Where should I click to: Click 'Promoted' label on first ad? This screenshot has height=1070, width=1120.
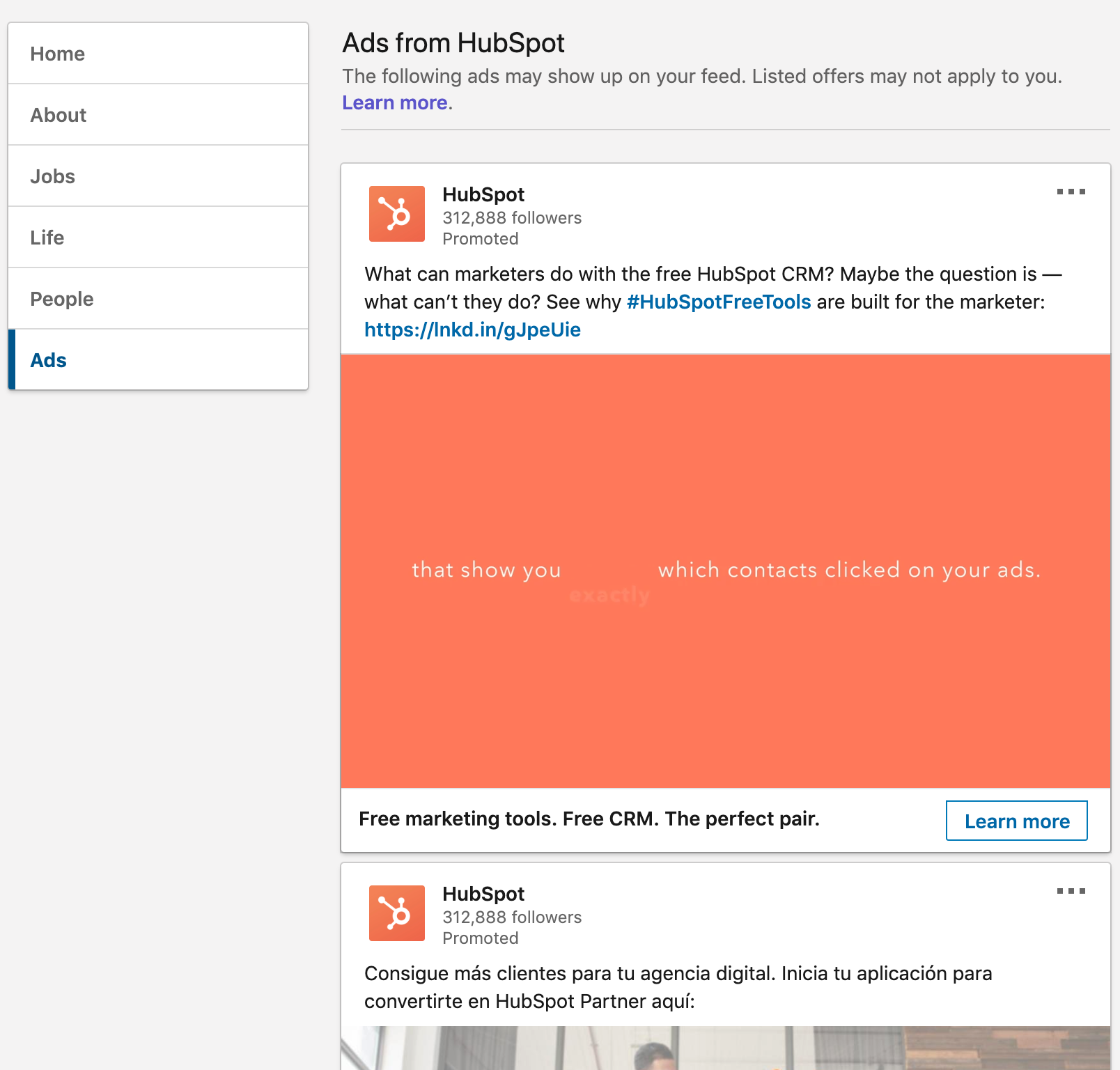point(481,239)
